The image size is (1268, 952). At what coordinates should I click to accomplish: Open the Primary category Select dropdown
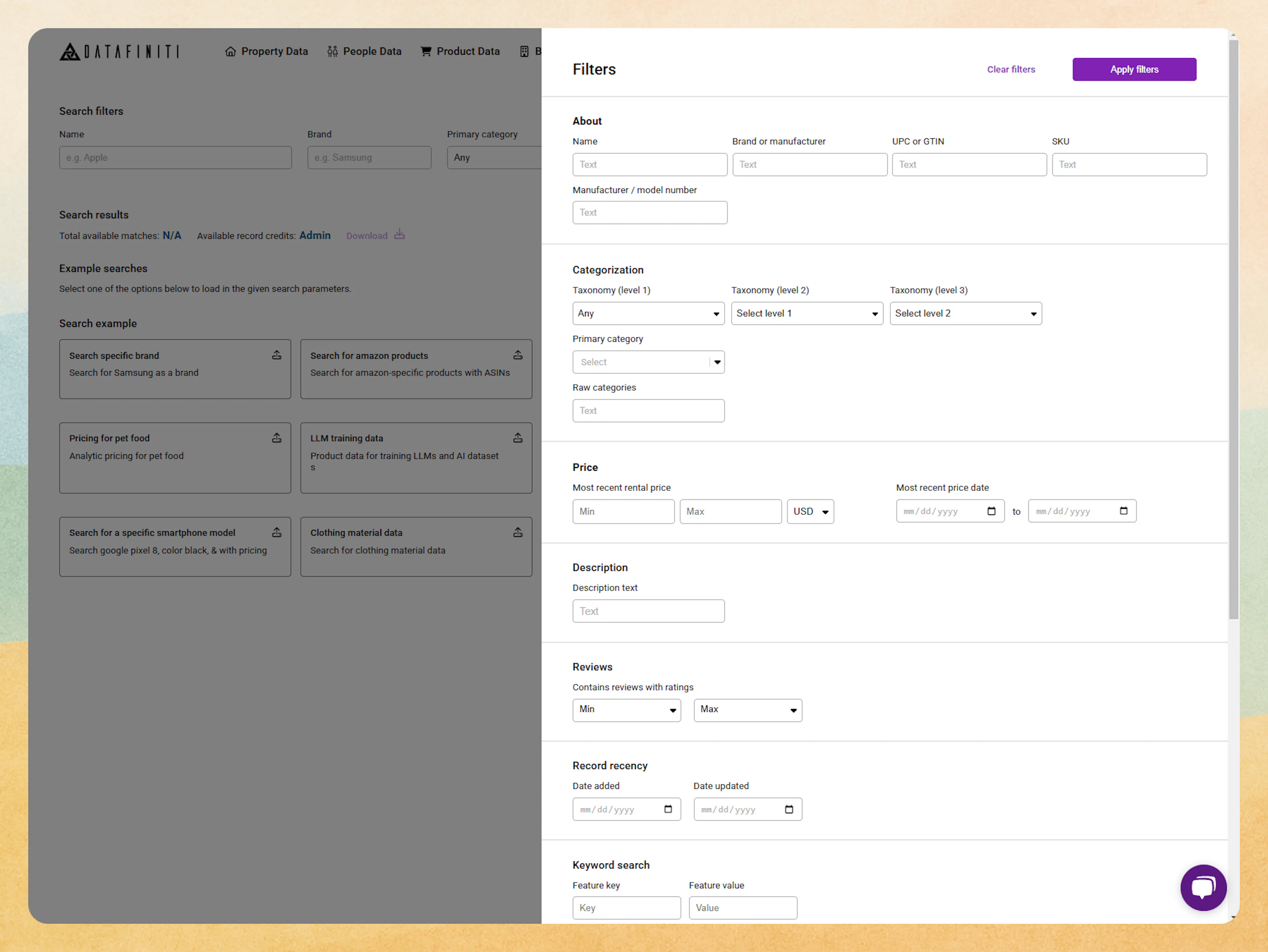[648, 362]
